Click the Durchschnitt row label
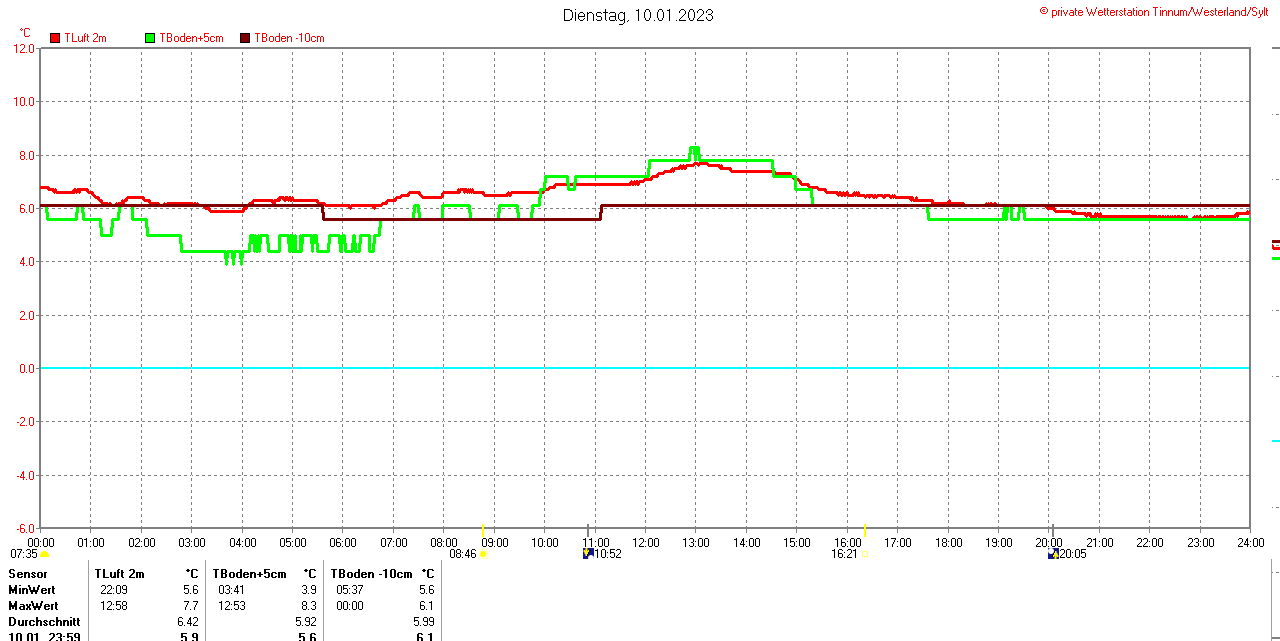The width and height of the screenshot is (1280, 641). tap(44, 621)
